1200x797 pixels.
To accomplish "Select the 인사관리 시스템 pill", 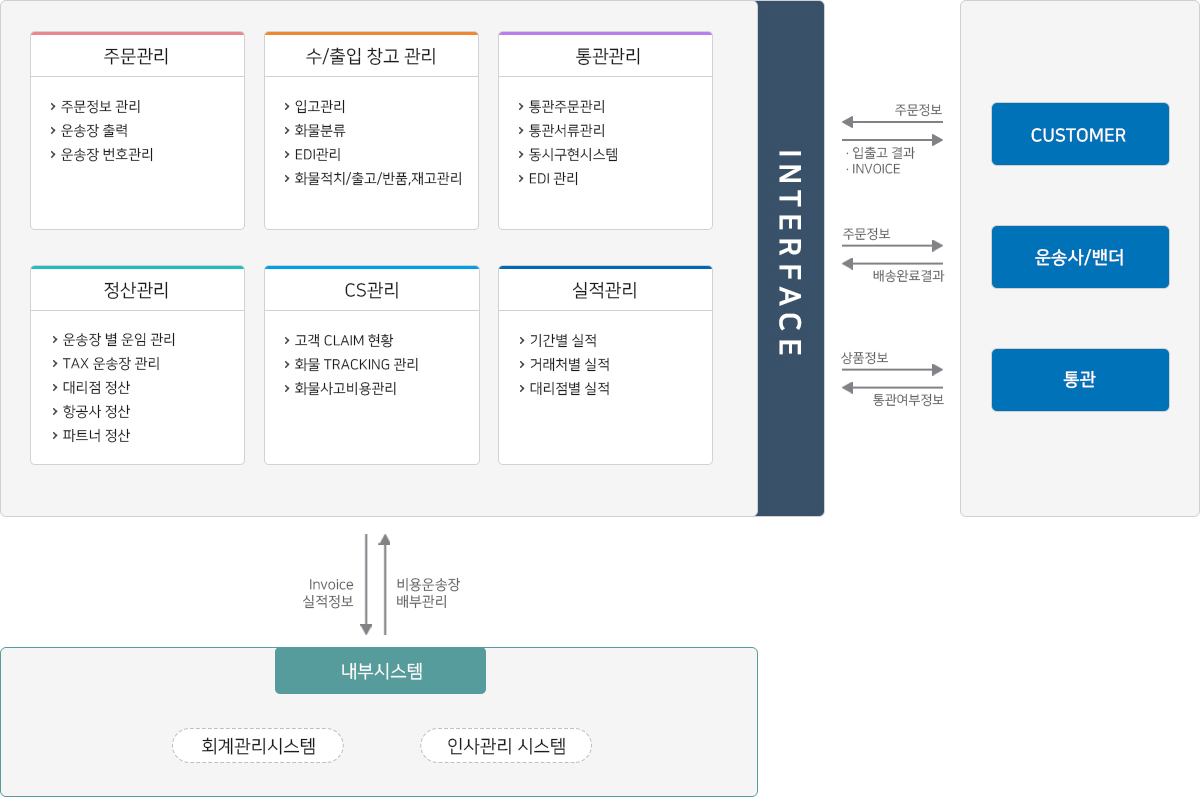I will [506, 745].
